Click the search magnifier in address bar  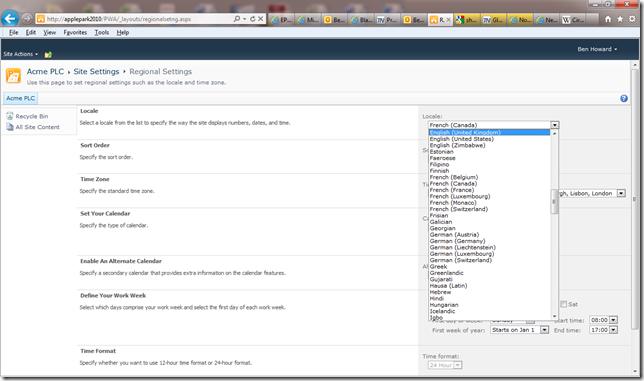[x=237, y=19]
